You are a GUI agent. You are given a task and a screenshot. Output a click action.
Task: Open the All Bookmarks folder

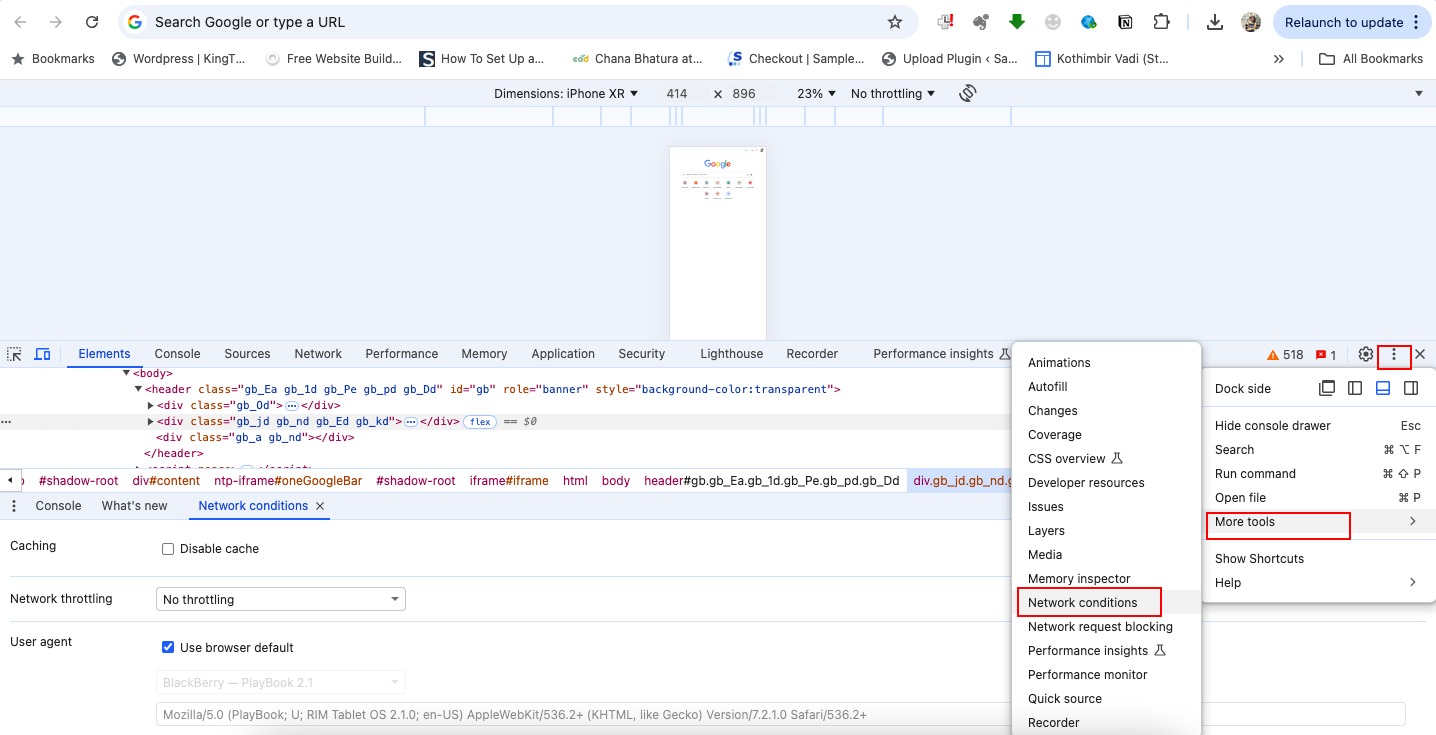1371,59
